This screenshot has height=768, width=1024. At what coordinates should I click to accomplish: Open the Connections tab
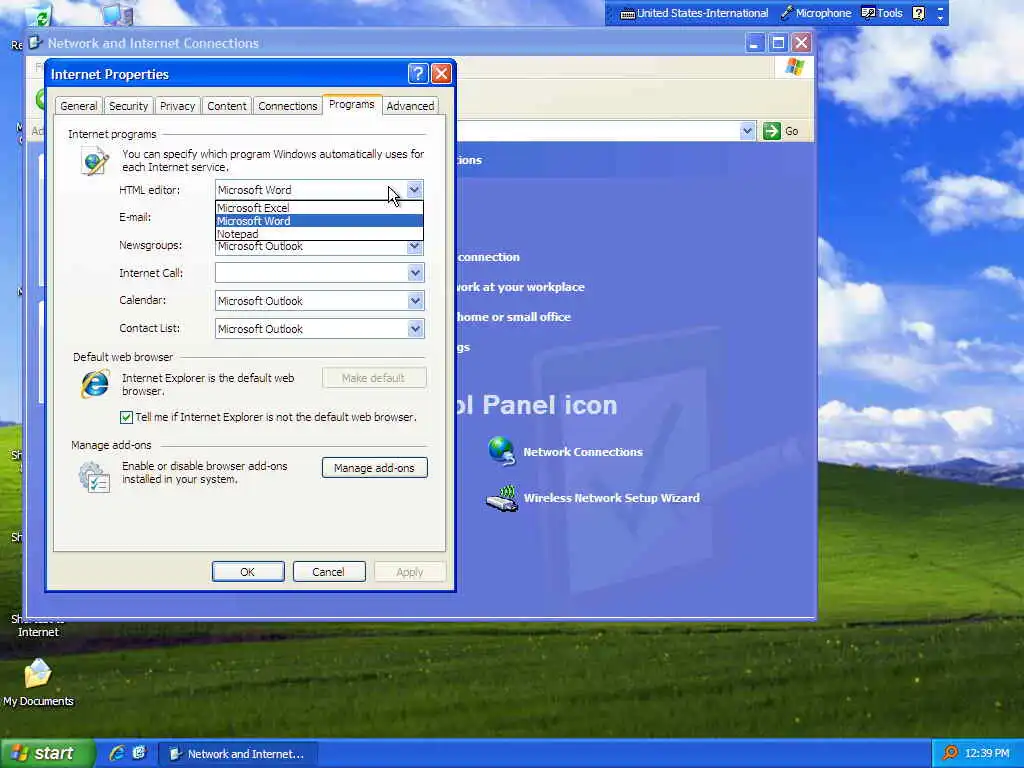pyautogui.click(x=287, y=106)
